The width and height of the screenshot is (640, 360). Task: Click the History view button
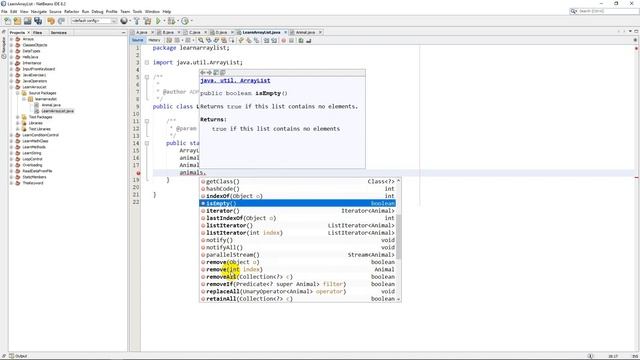pos(154,40)
